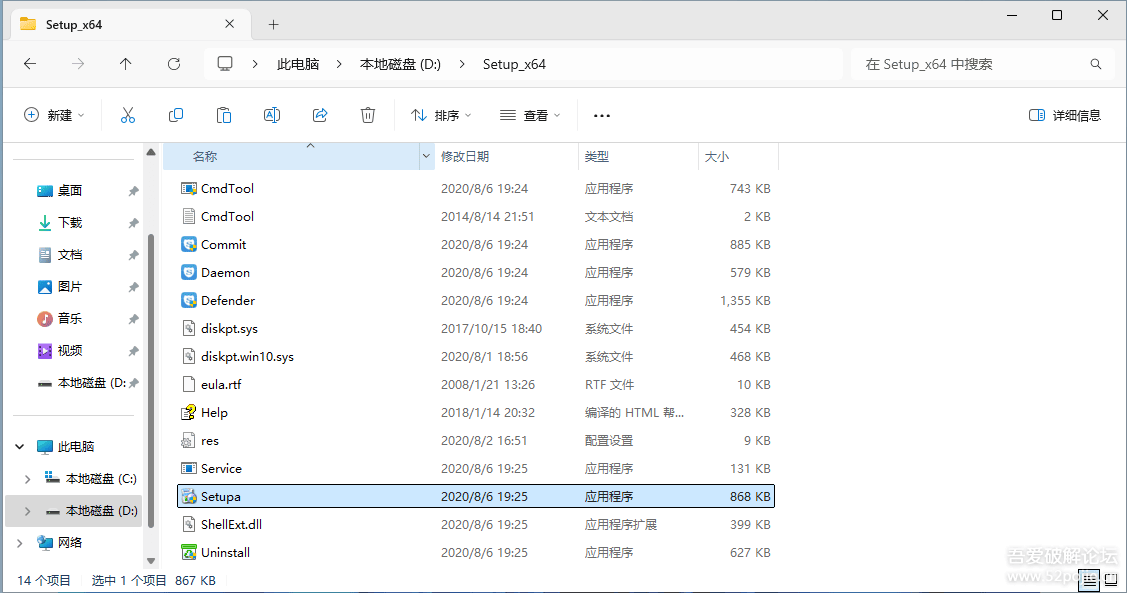Toggle the 详细信息 details pane
Image resolution: width=1127 pixels, height=593 pixels.
[x=1064, y=115]
